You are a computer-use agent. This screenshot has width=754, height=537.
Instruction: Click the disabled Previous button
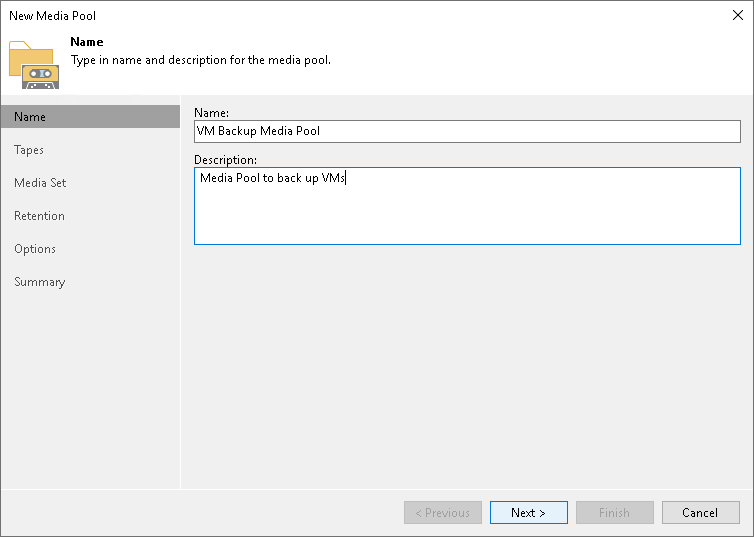442,512
